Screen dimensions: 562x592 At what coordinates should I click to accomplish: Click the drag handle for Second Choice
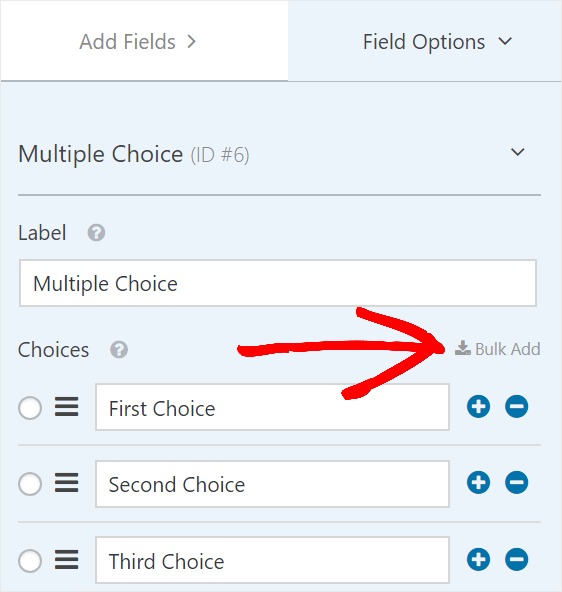point(66,483)
